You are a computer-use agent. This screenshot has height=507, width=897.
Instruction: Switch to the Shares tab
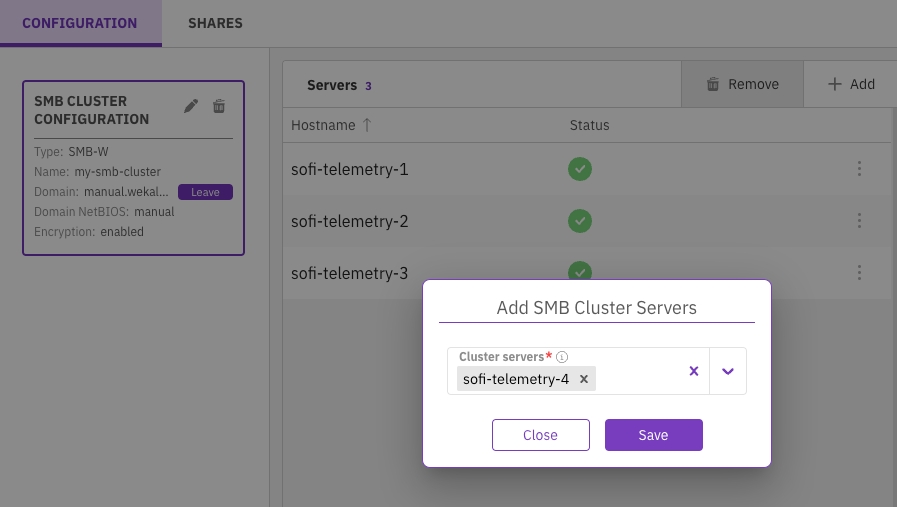pyautogui.click(x=215, y=23)
